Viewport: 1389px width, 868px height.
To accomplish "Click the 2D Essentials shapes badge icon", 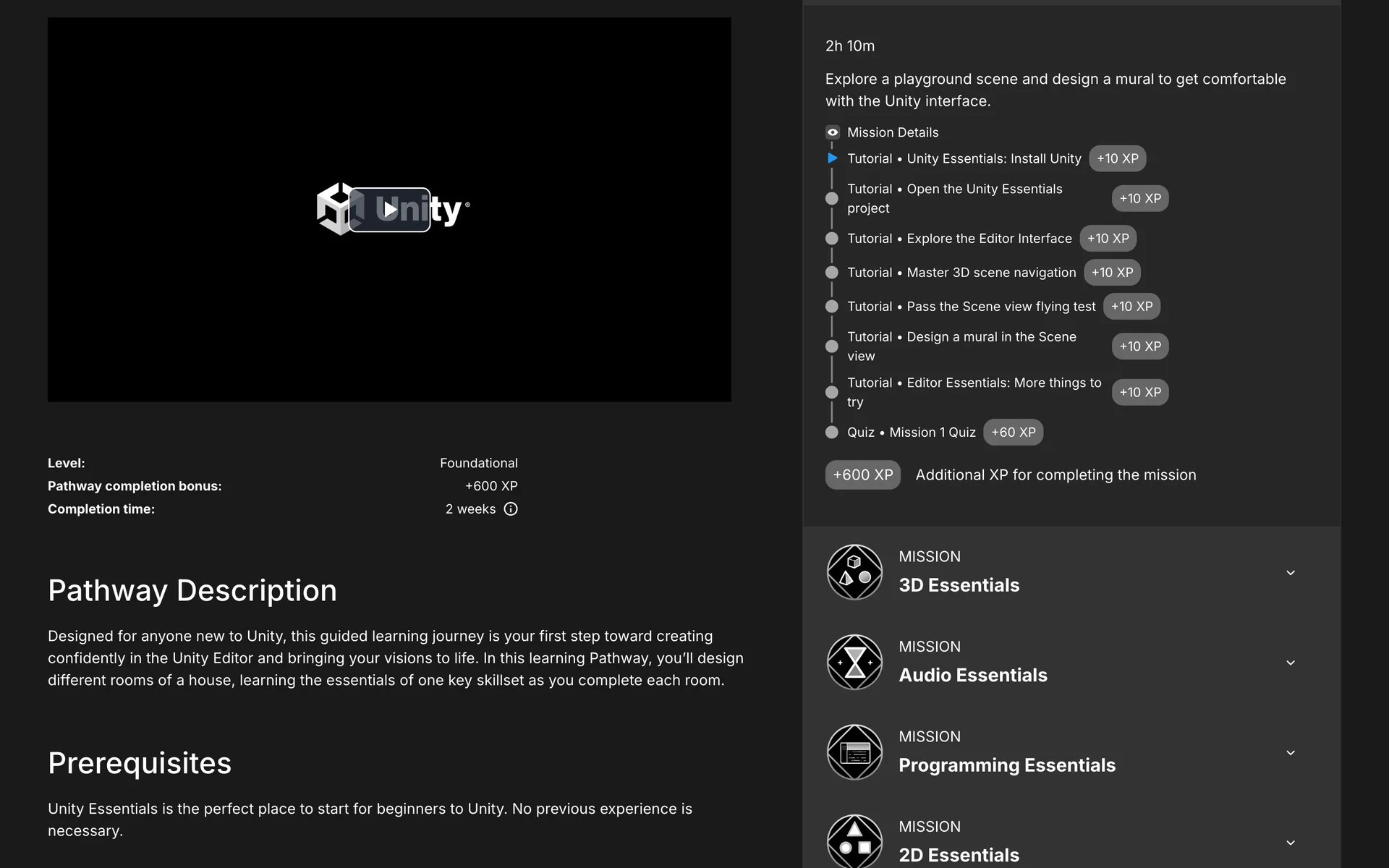I will click(x=854, y=842).
